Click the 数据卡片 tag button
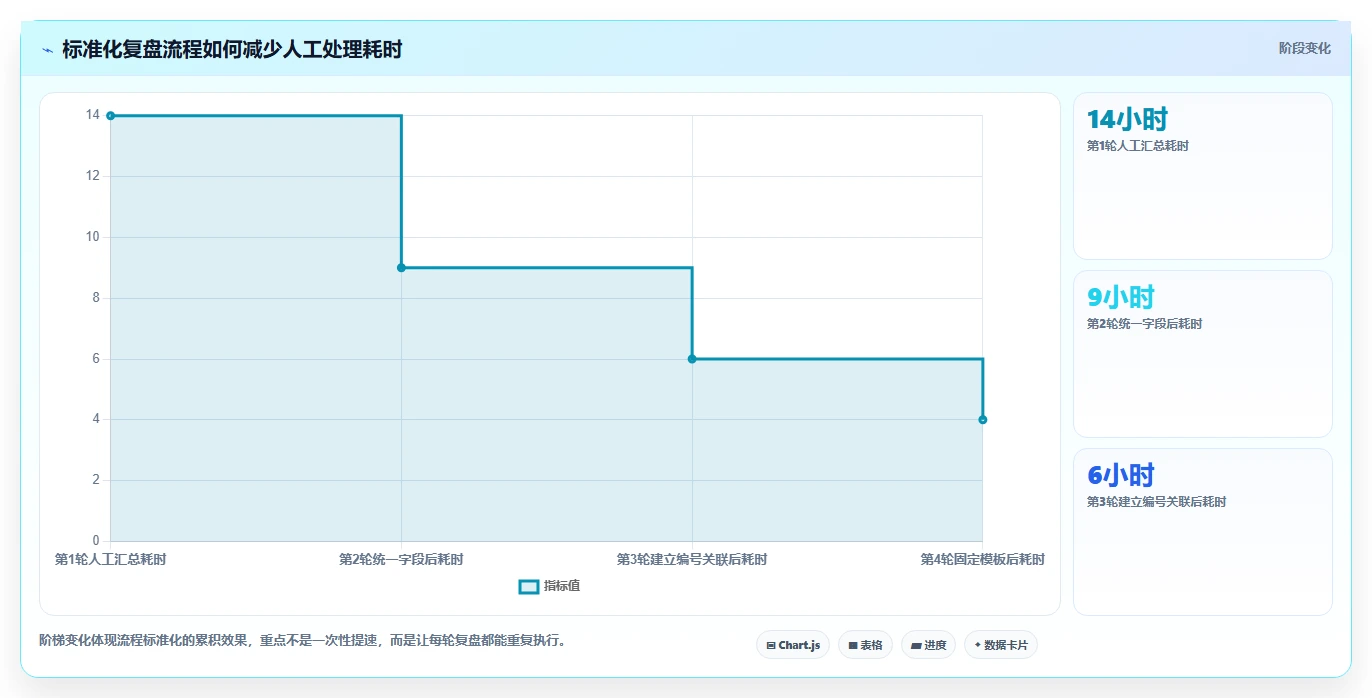Screen dimensions: 1372x698 (1000, 645)
